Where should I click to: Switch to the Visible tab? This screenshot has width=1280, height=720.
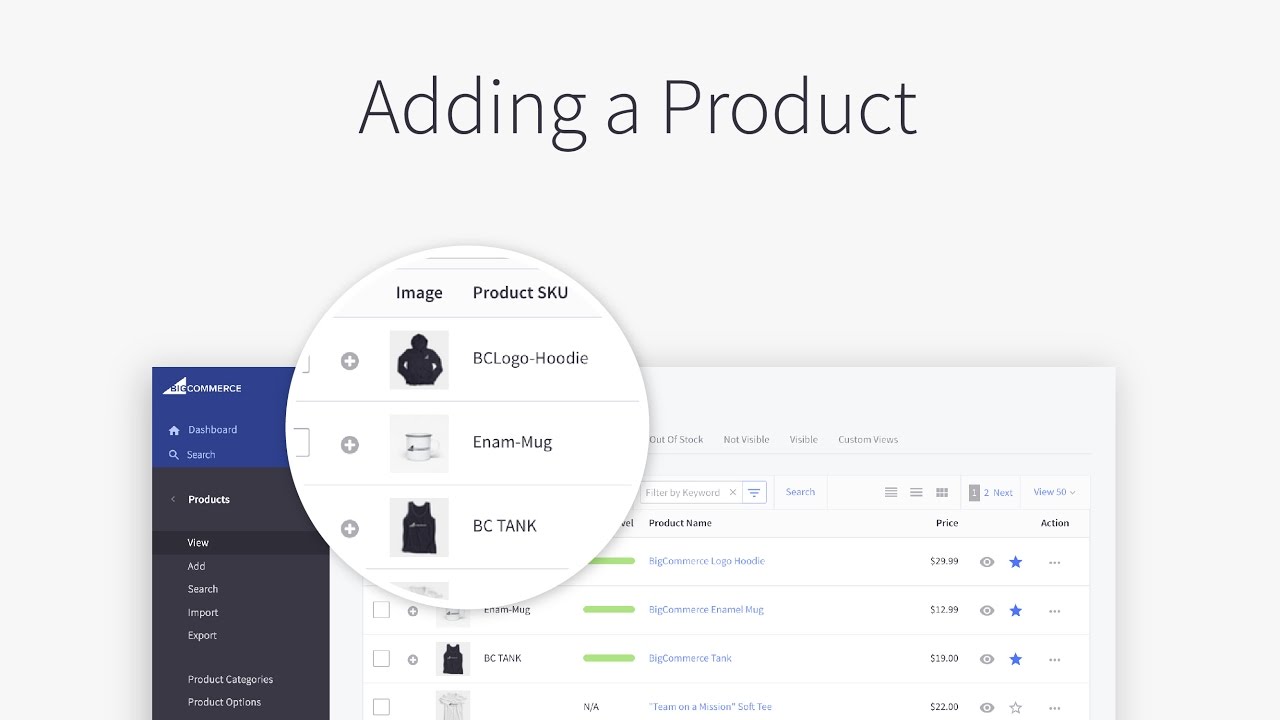[803, 440]
